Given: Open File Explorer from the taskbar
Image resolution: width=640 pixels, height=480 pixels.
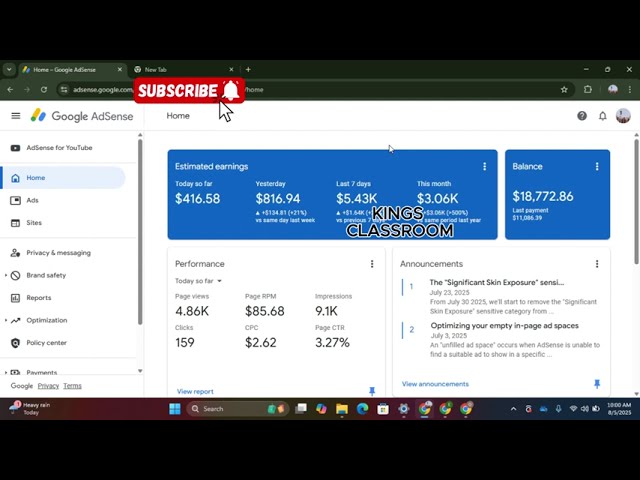Looking at the screenshot, I should click(342, 409).
